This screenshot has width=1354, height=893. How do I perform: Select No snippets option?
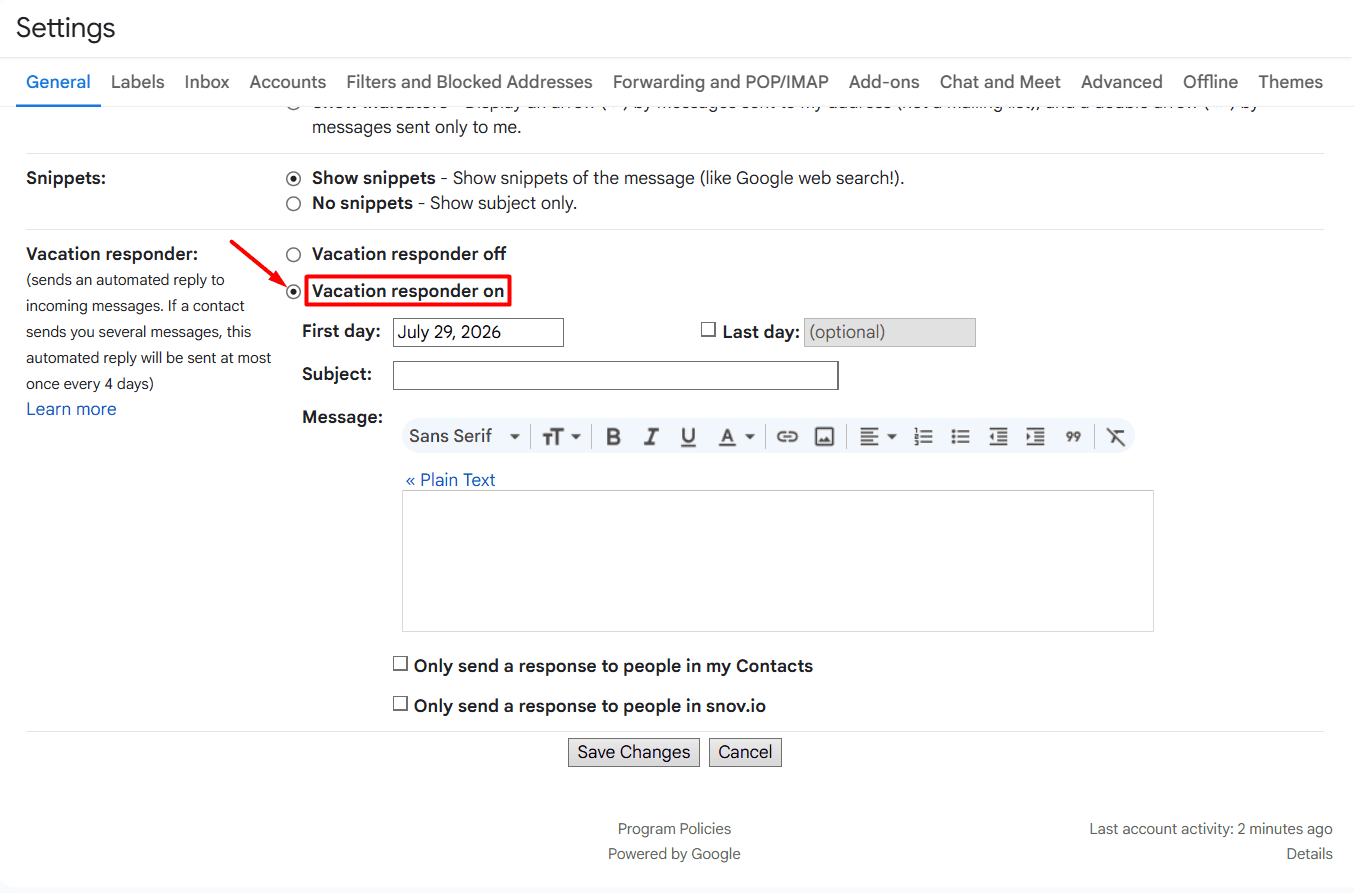[x=293, y=204]
